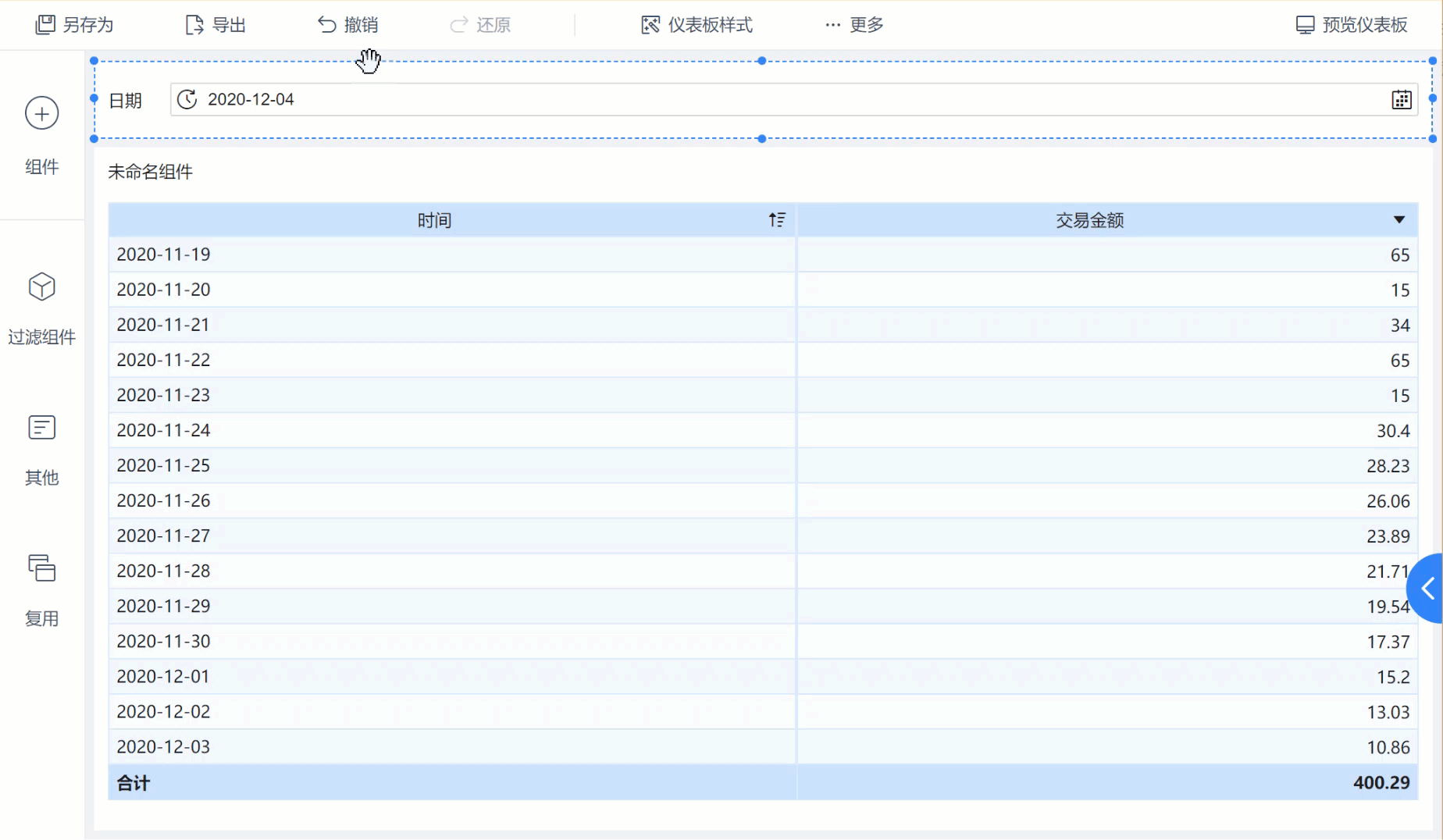Preview the dashboard via 预览仪表板
Image resolution: width=1443 pixels, height=840 pixels.
coord(1352,25)
